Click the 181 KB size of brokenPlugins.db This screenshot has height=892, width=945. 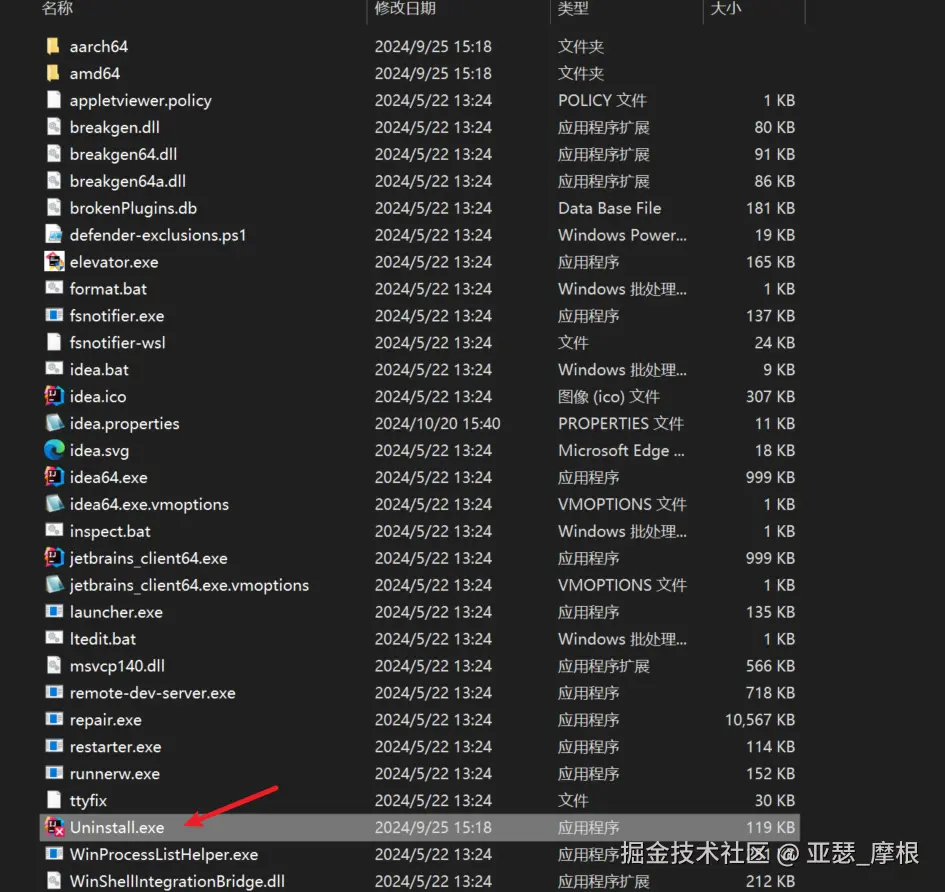[x=770, y=208]
